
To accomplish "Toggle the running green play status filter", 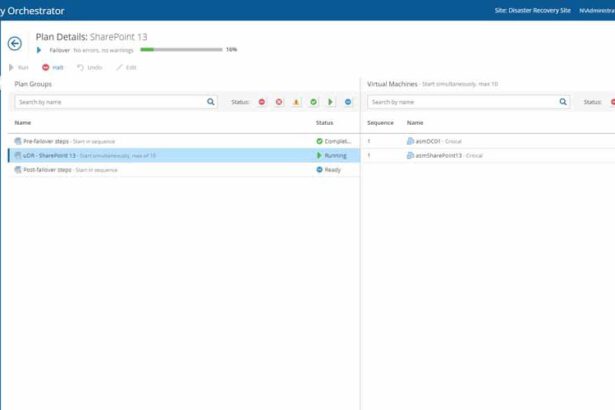I will [331, 102].
